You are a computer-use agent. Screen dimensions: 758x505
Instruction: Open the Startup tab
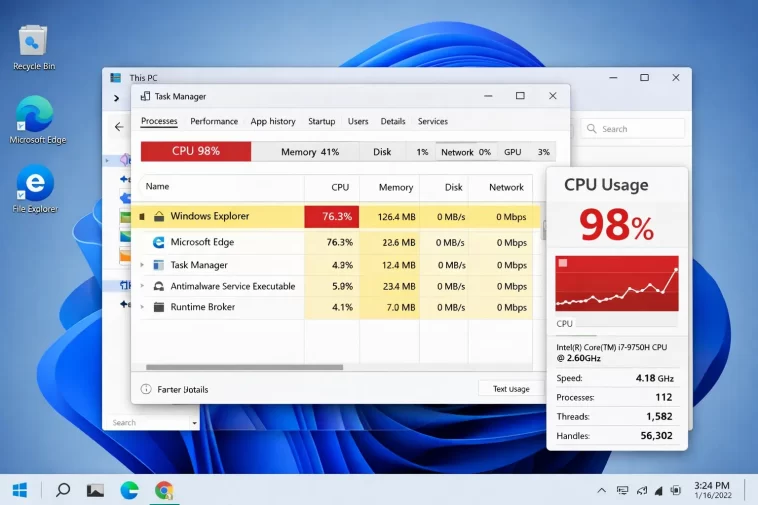coord(321,121)
